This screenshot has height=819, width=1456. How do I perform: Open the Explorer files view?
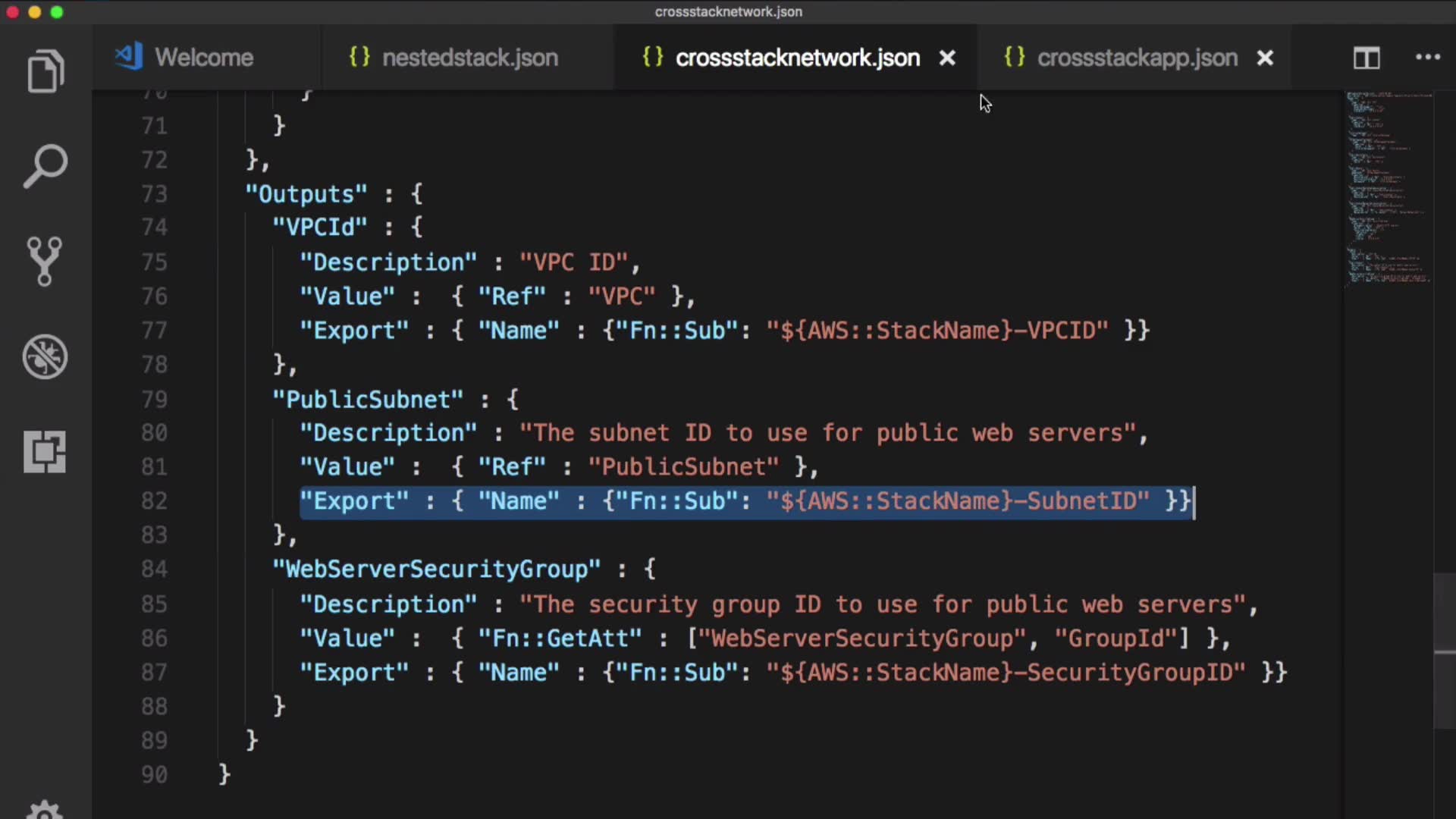tap(45, 72)
